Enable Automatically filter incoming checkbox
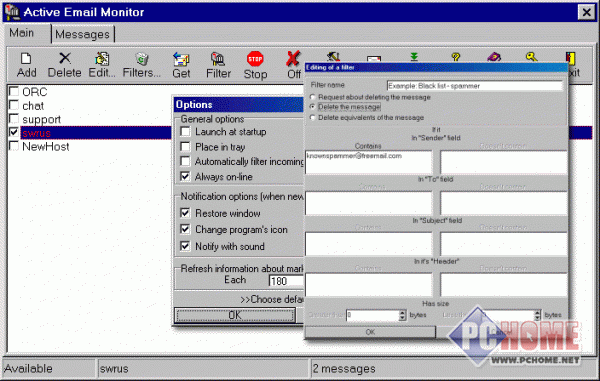600x381 pixels. pyautogui.click(x=185, y=161)
